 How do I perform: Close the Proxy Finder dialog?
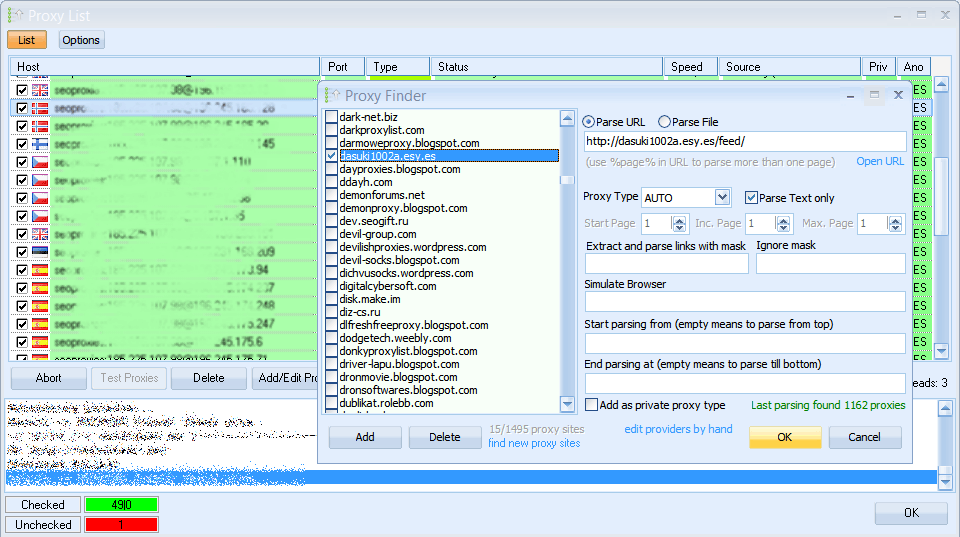898,95
